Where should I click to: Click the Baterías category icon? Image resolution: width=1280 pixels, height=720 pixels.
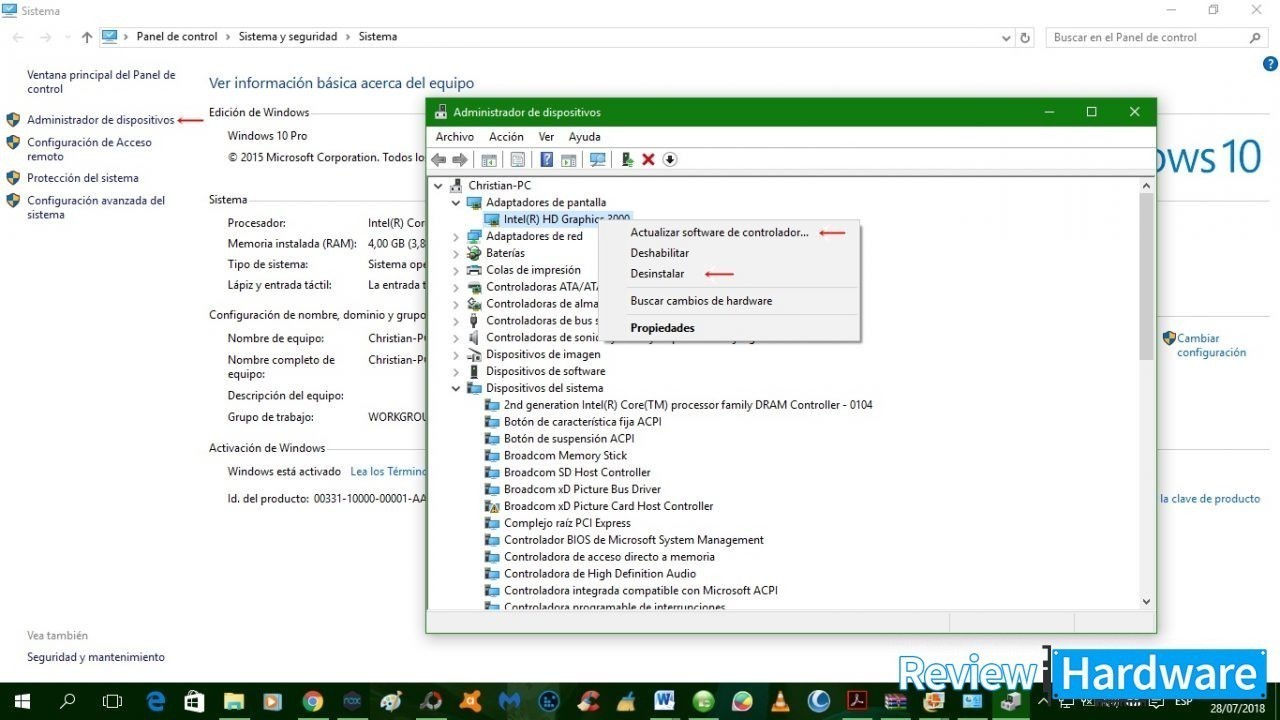pyautogui.click(x=474, y=253)
